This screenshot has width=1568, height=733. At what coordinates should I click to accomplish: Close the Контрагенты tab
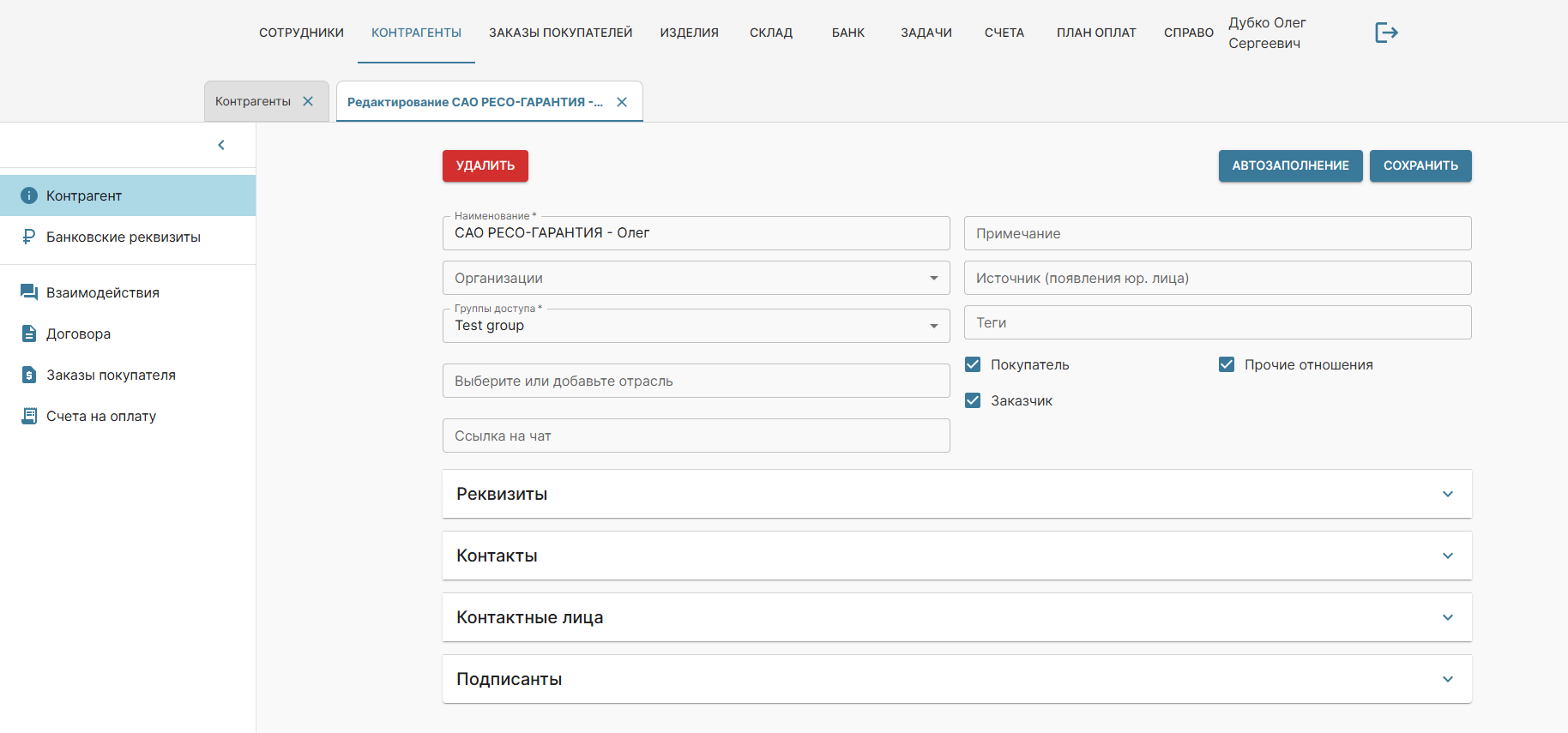[x=308, y=101]
